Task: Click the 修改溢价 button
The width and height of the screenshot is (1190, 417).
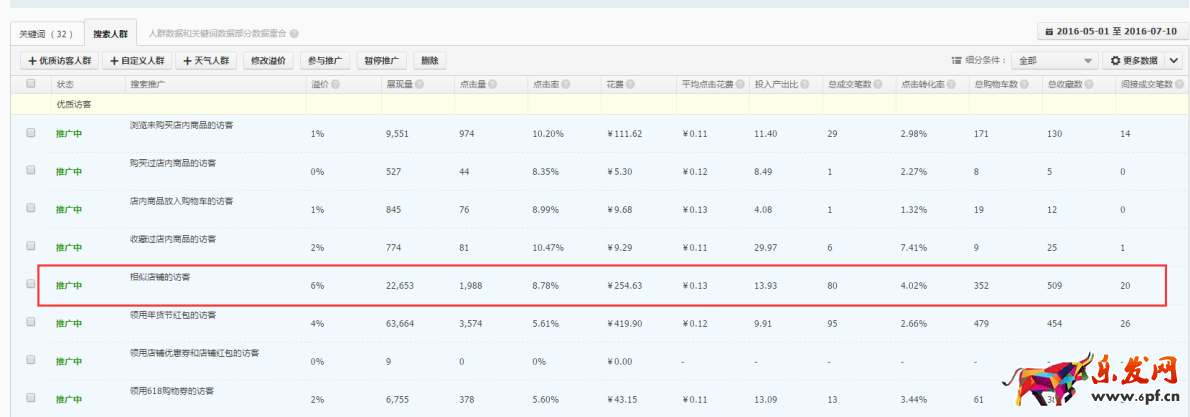Action: 268,60
